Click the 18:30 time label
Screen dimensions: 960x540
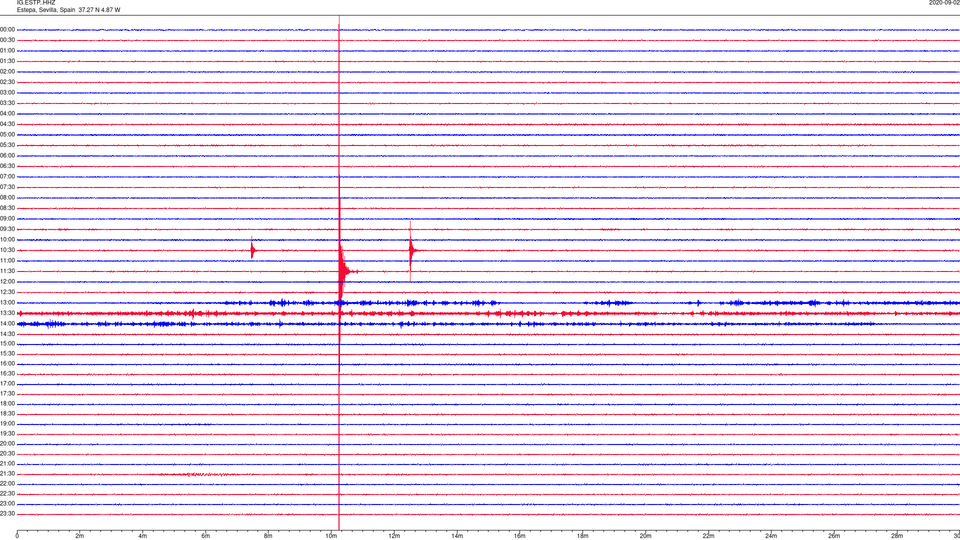(7, 414)
